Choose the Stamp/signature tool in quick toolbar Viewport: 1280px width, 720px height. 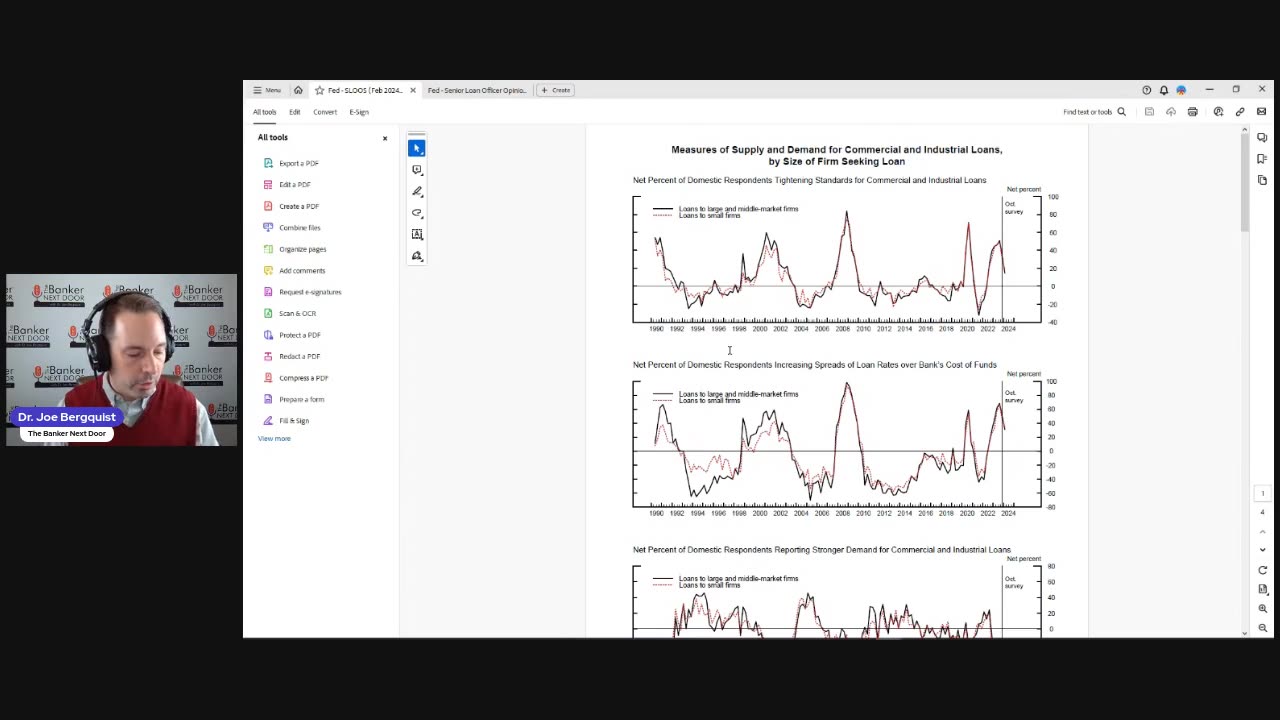417,256
